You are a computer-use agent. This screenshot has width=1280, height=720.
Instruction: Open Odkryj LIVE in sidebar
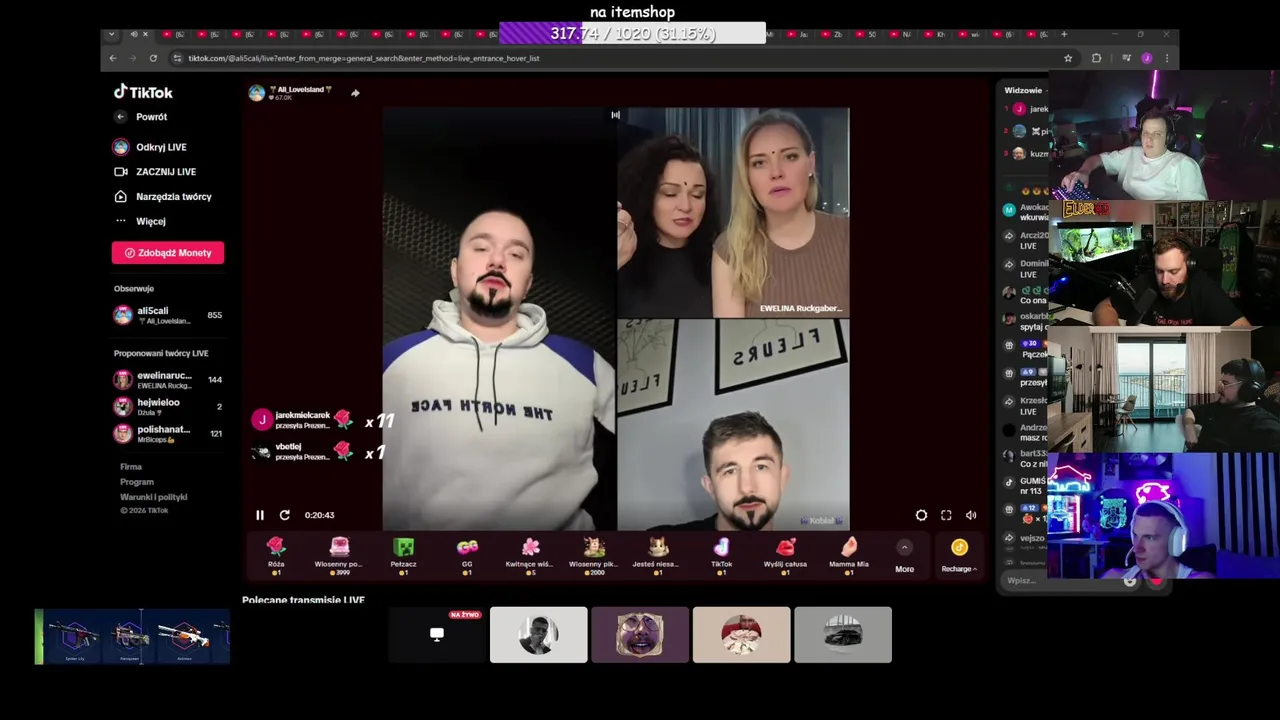[x=150, y=147]
